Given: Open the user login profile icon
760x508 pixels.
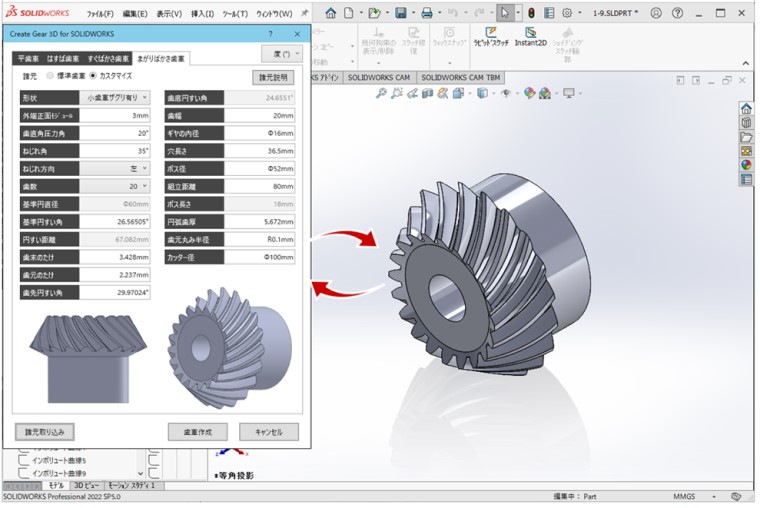Looking at the screenshot, I should [x=656, y=13].
